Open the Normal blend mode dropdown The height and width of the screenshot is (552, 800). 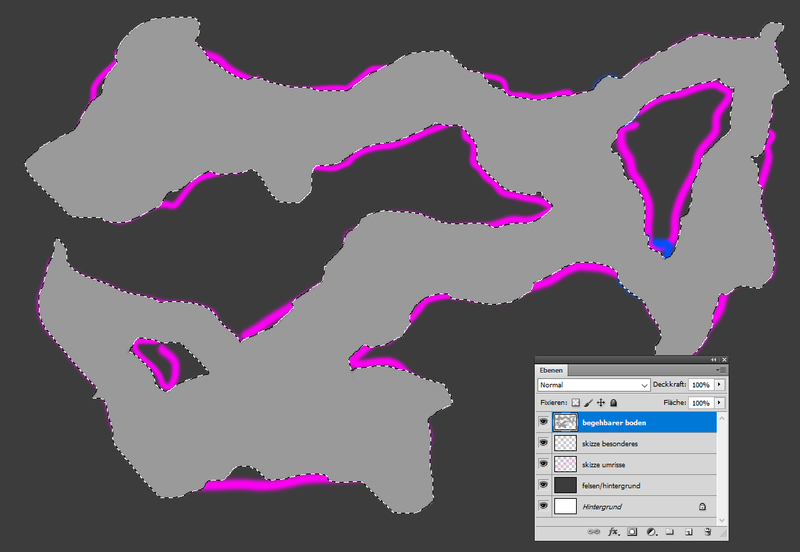tap(594, 384)
